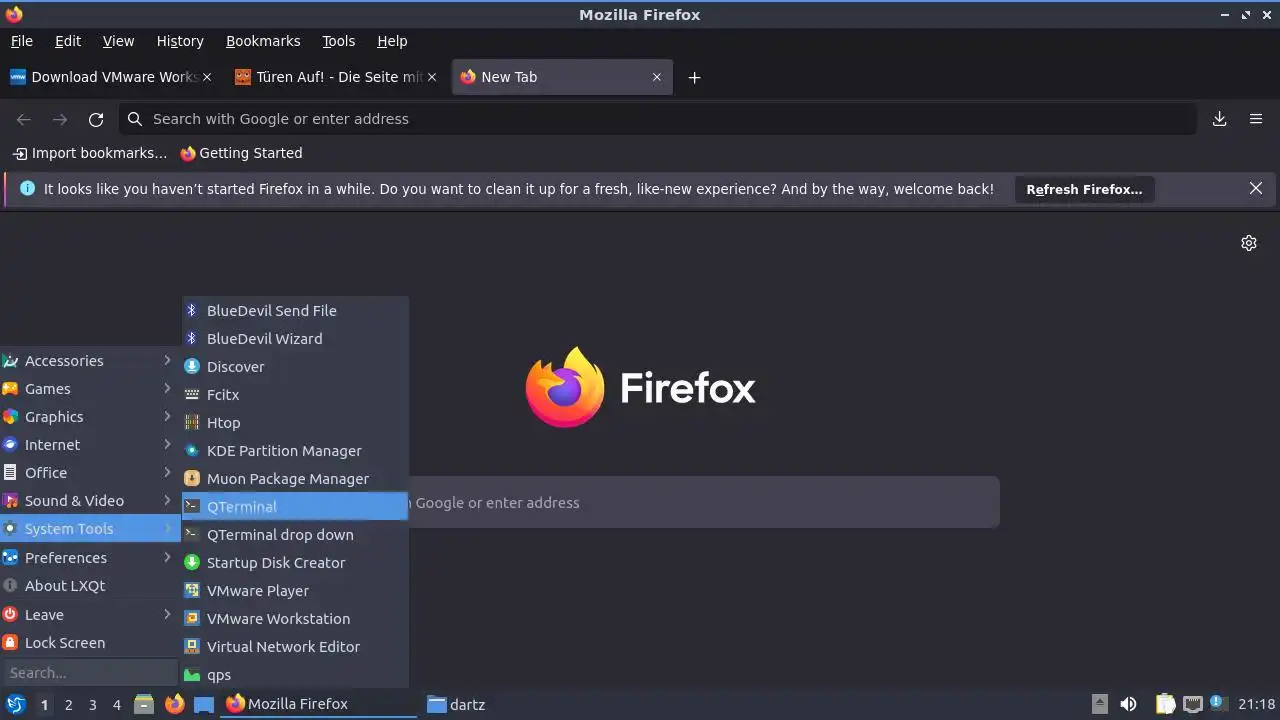Open qps process manager

point(295,675)
